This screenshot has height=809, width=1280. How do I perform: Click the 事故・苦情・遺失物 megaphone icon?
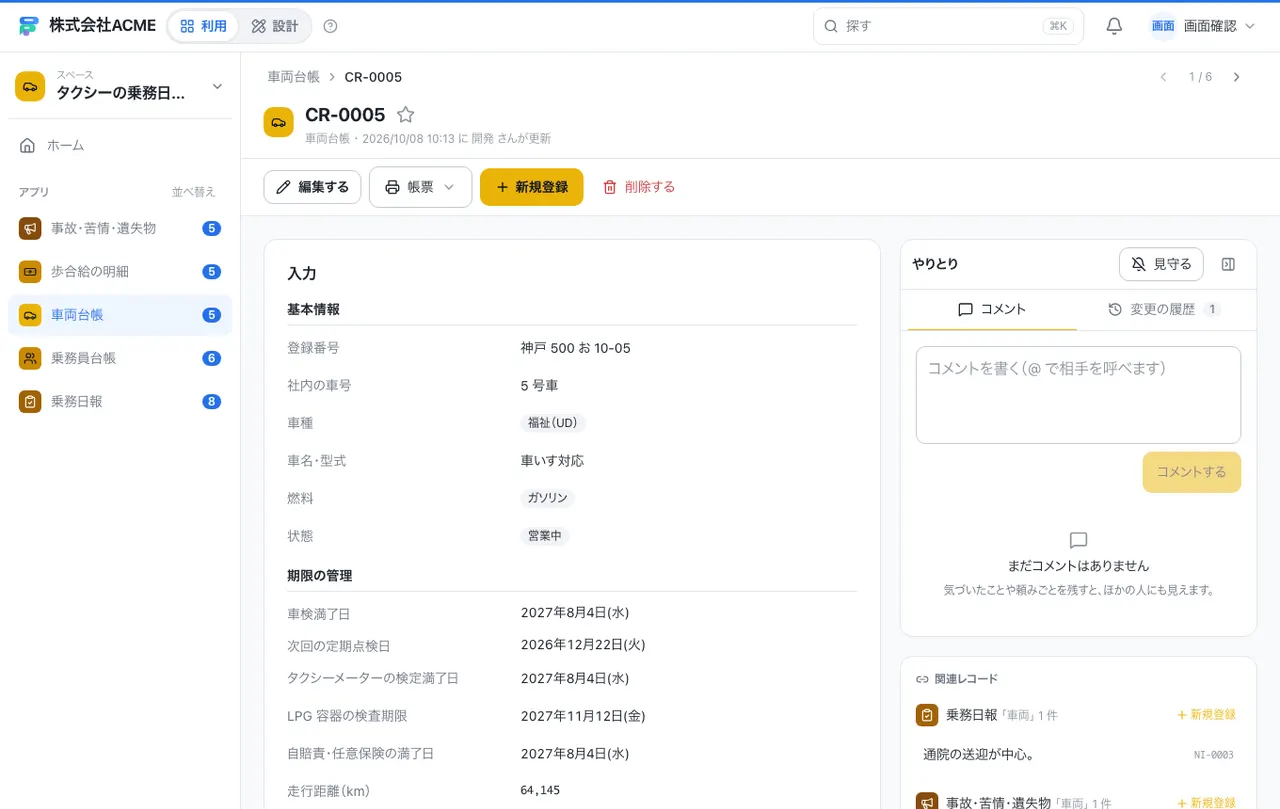(x=30, y=228)
